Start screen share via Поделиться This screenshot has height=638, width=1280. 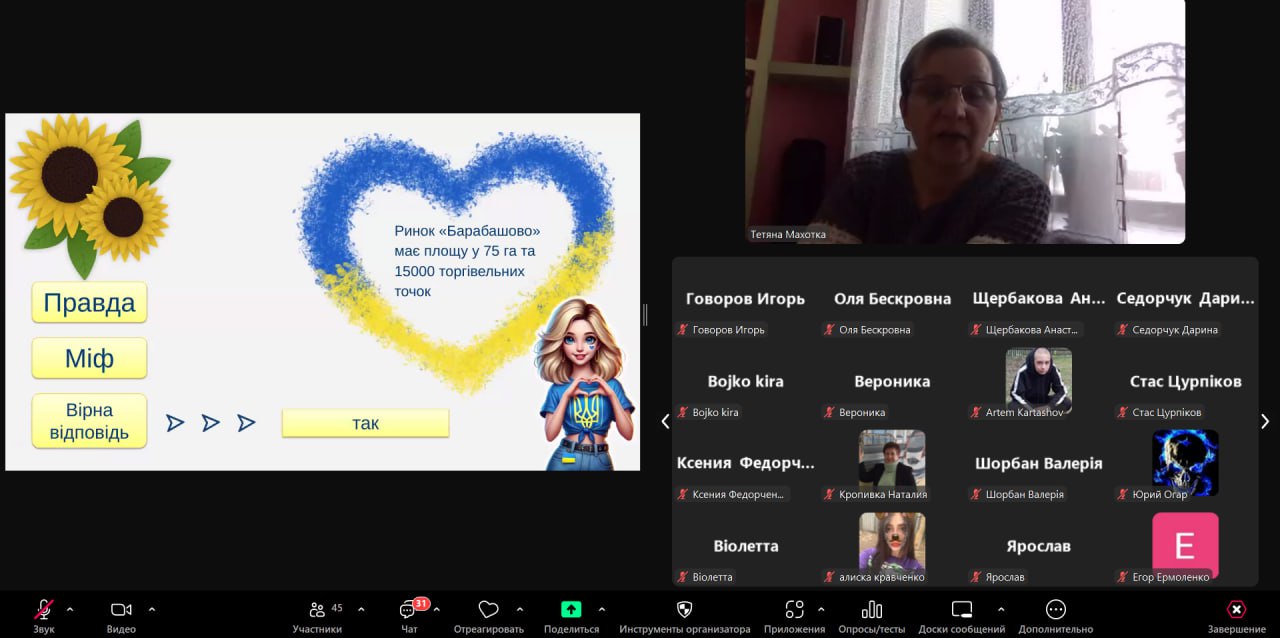tap(571, 616)
